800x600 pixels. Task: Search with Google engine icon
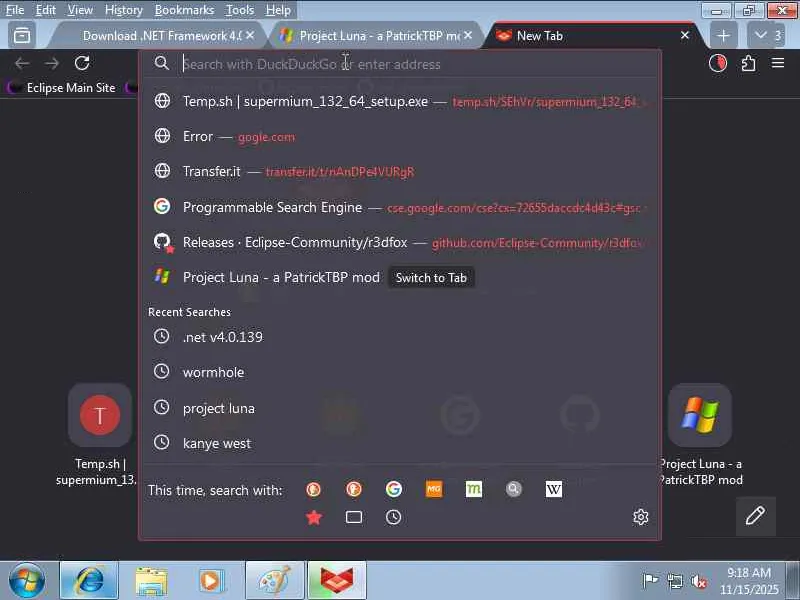point(393,489)
